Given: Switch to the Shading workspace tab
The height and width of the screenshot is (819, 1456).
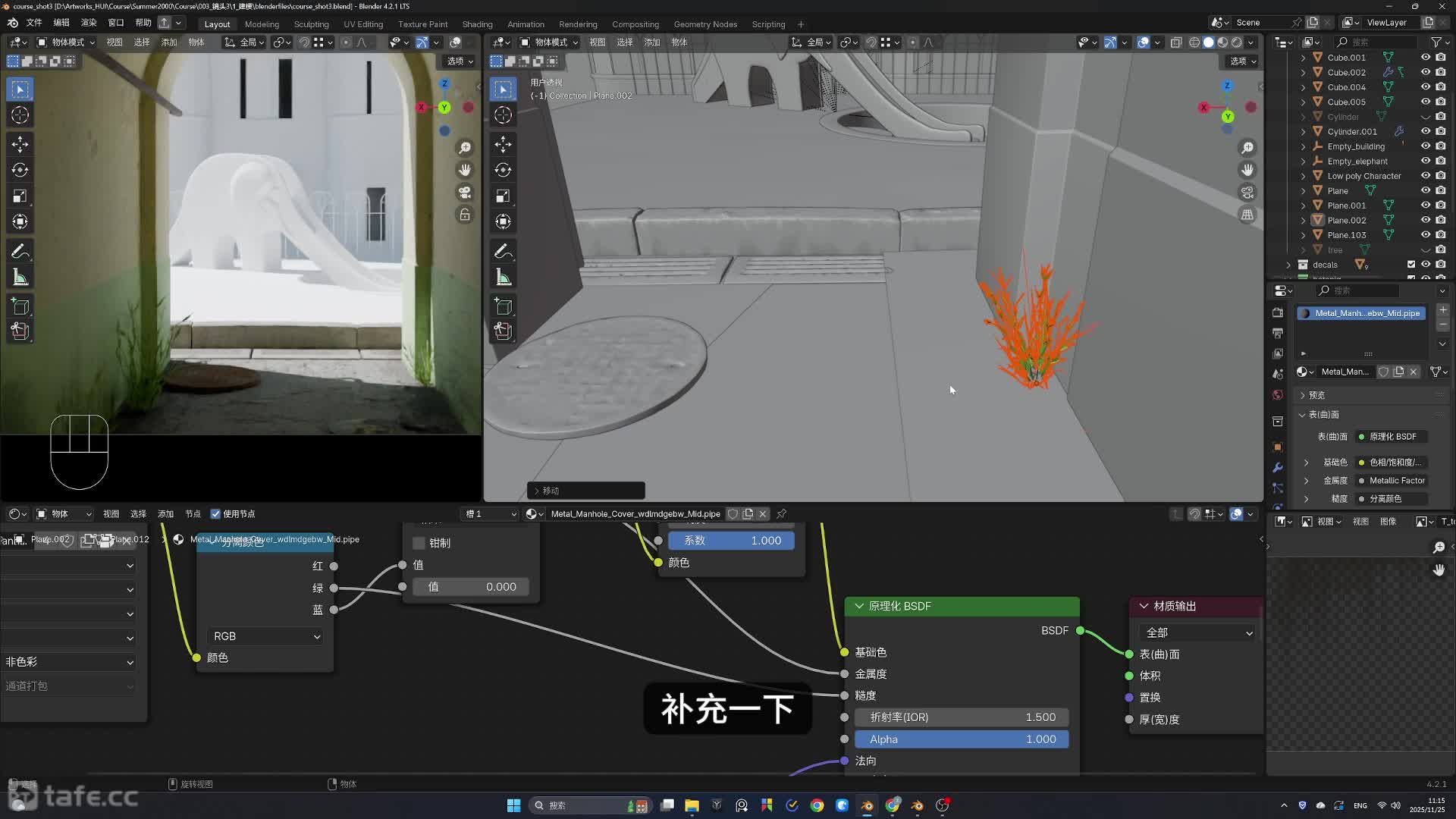Looking at the screenshot, I should (x=477, y=24).
